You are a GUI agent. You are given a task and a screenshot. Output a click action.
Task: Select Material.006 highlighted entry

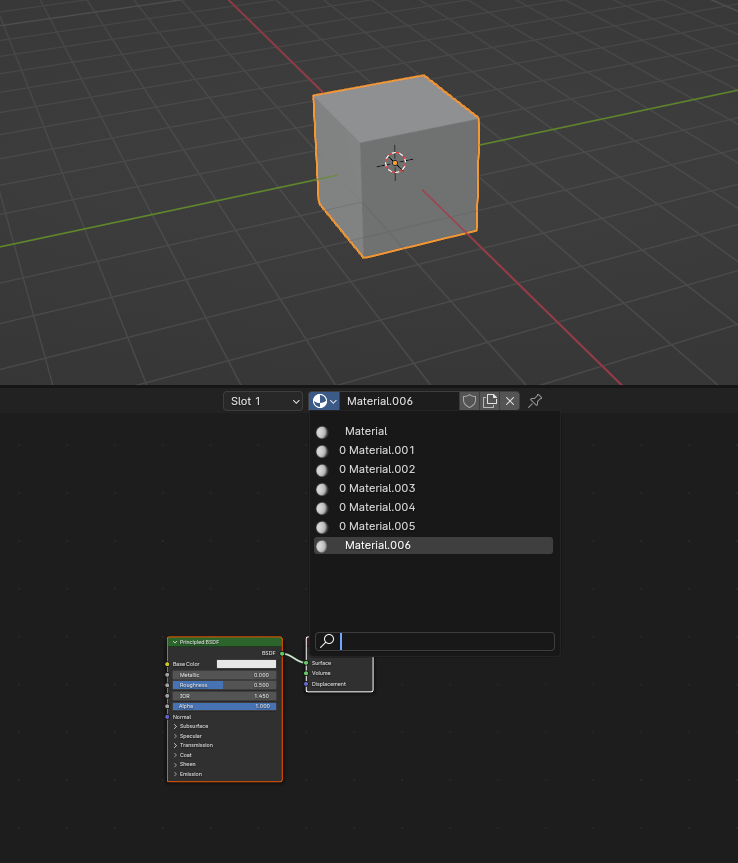click(x=433, y=545)
